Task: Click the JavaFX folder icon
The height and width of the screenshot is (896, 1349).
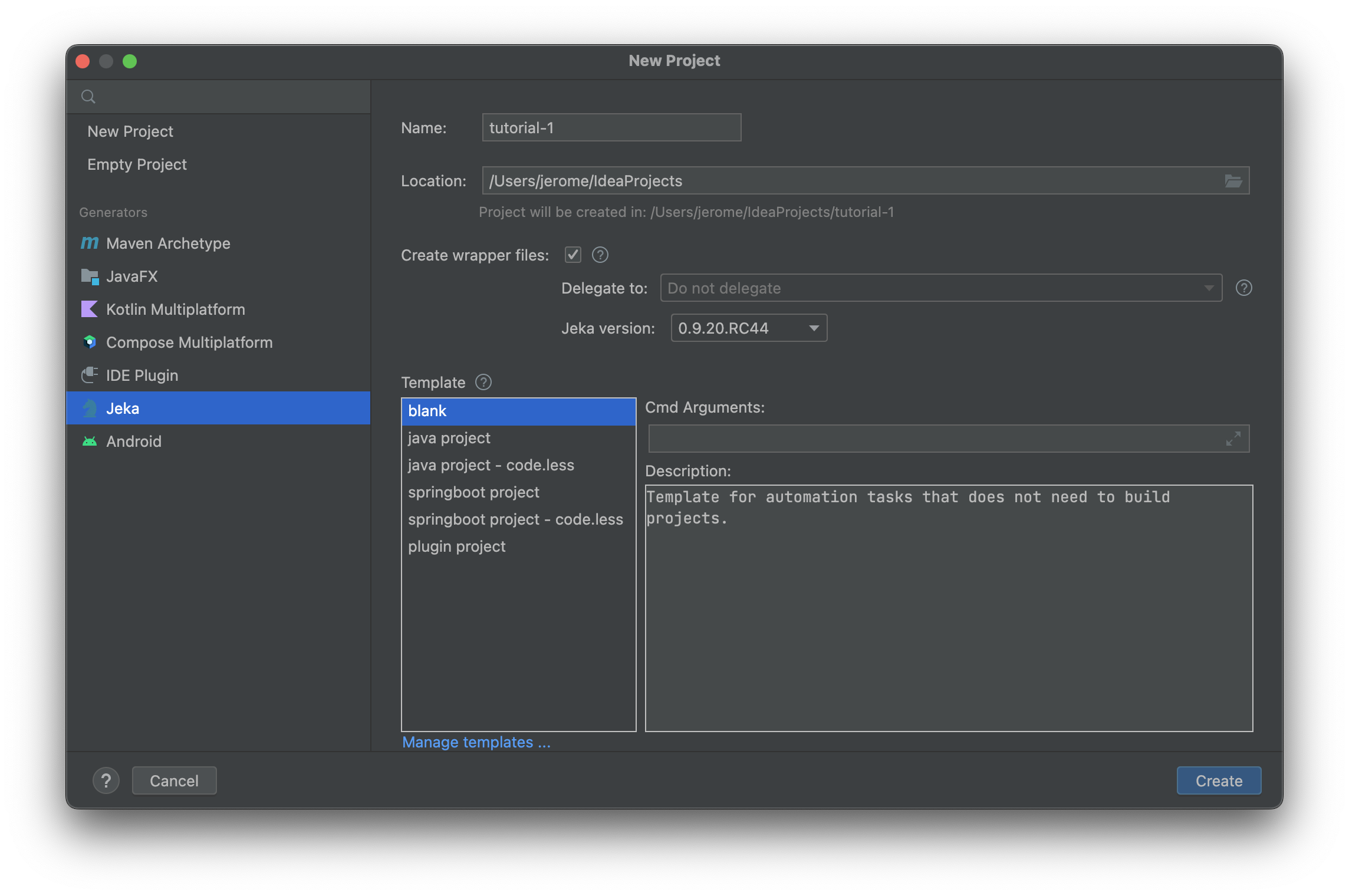Action: point(90,276)
